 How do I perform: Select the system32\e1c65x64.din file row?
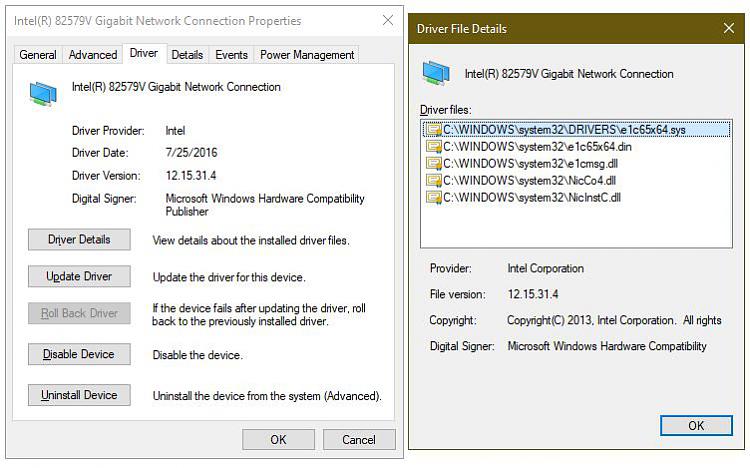576,146
